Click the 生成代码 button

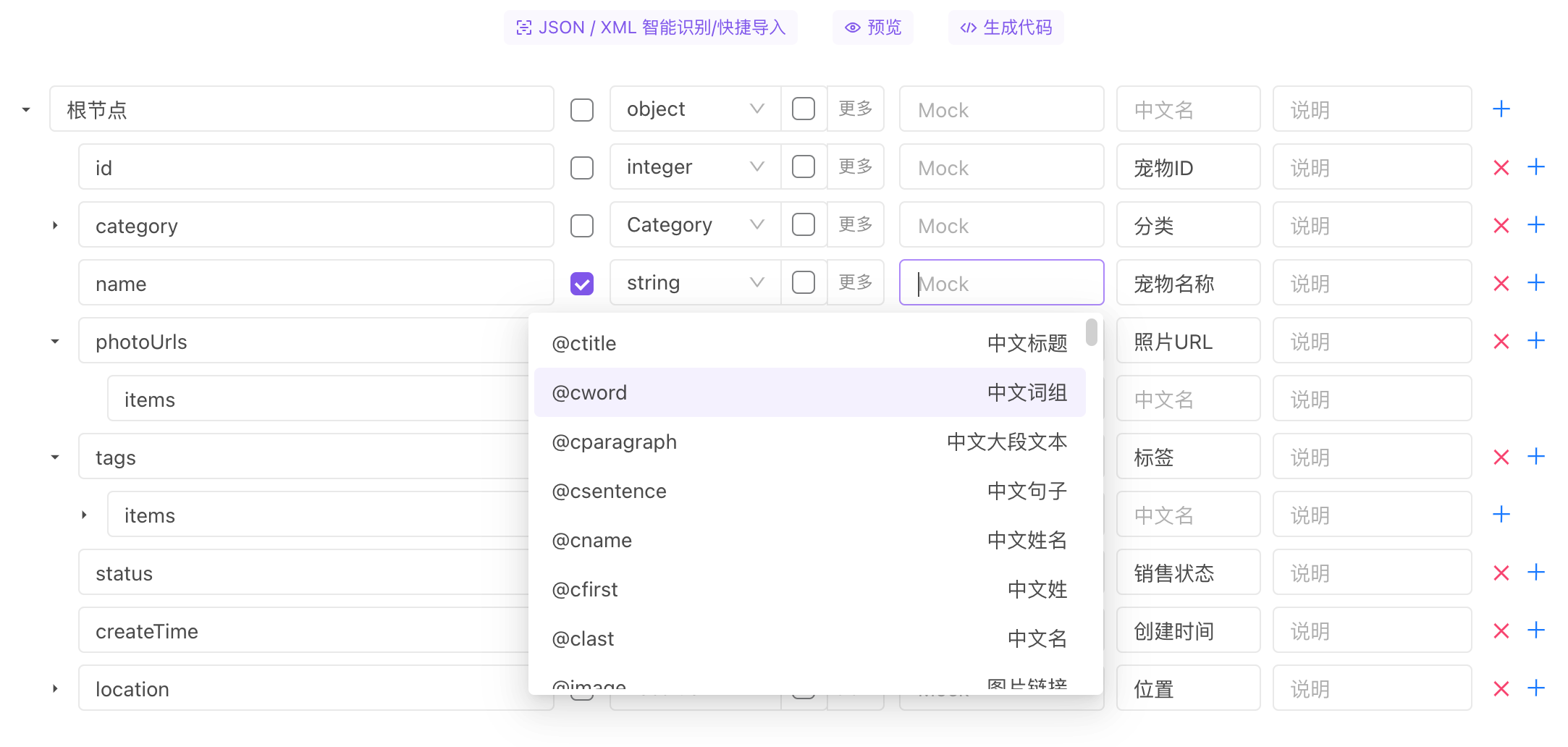[1006, 27]
